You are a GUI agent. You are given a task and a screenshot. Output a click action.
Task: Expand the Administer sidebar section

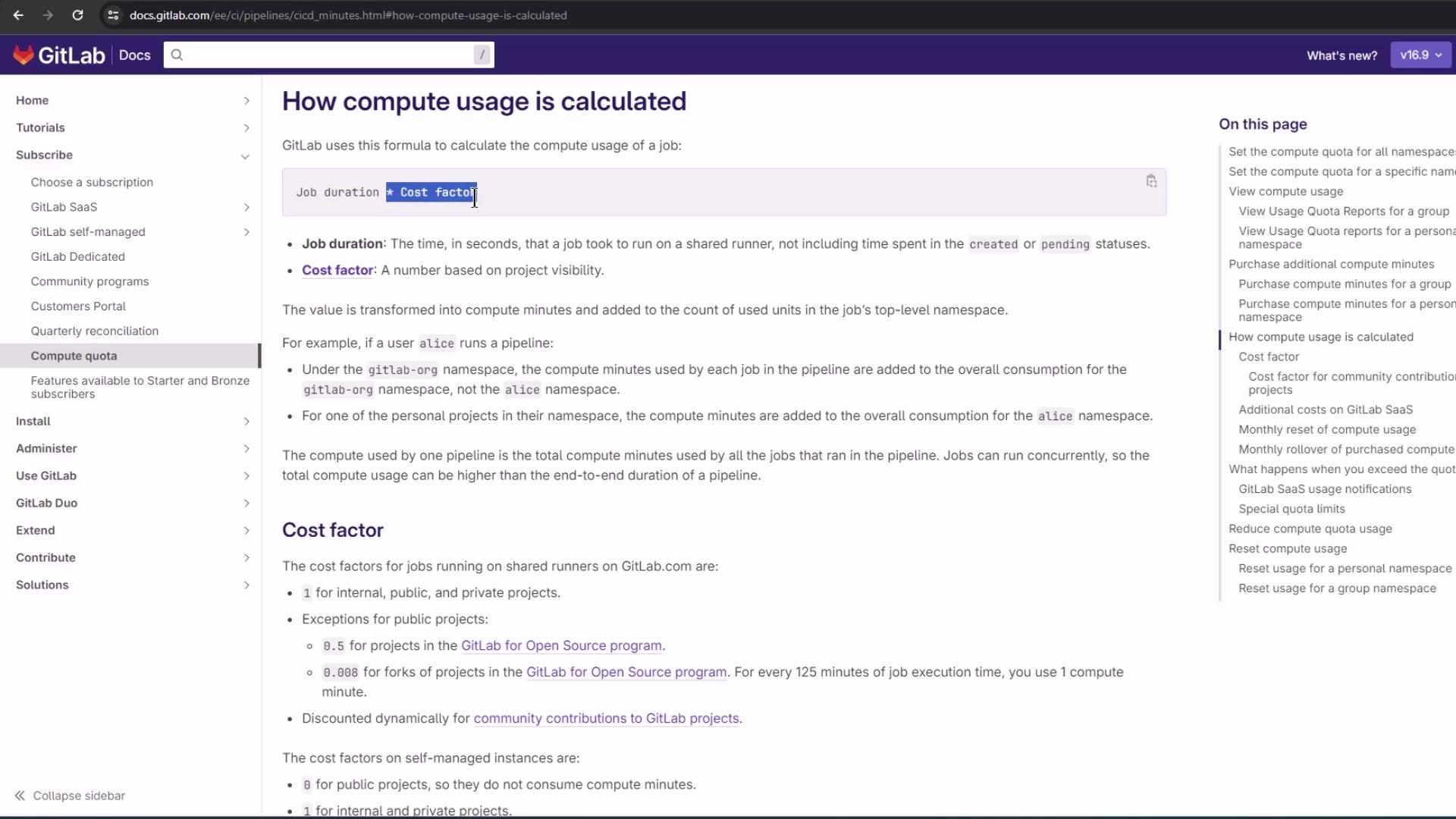(x=246, y=449)
